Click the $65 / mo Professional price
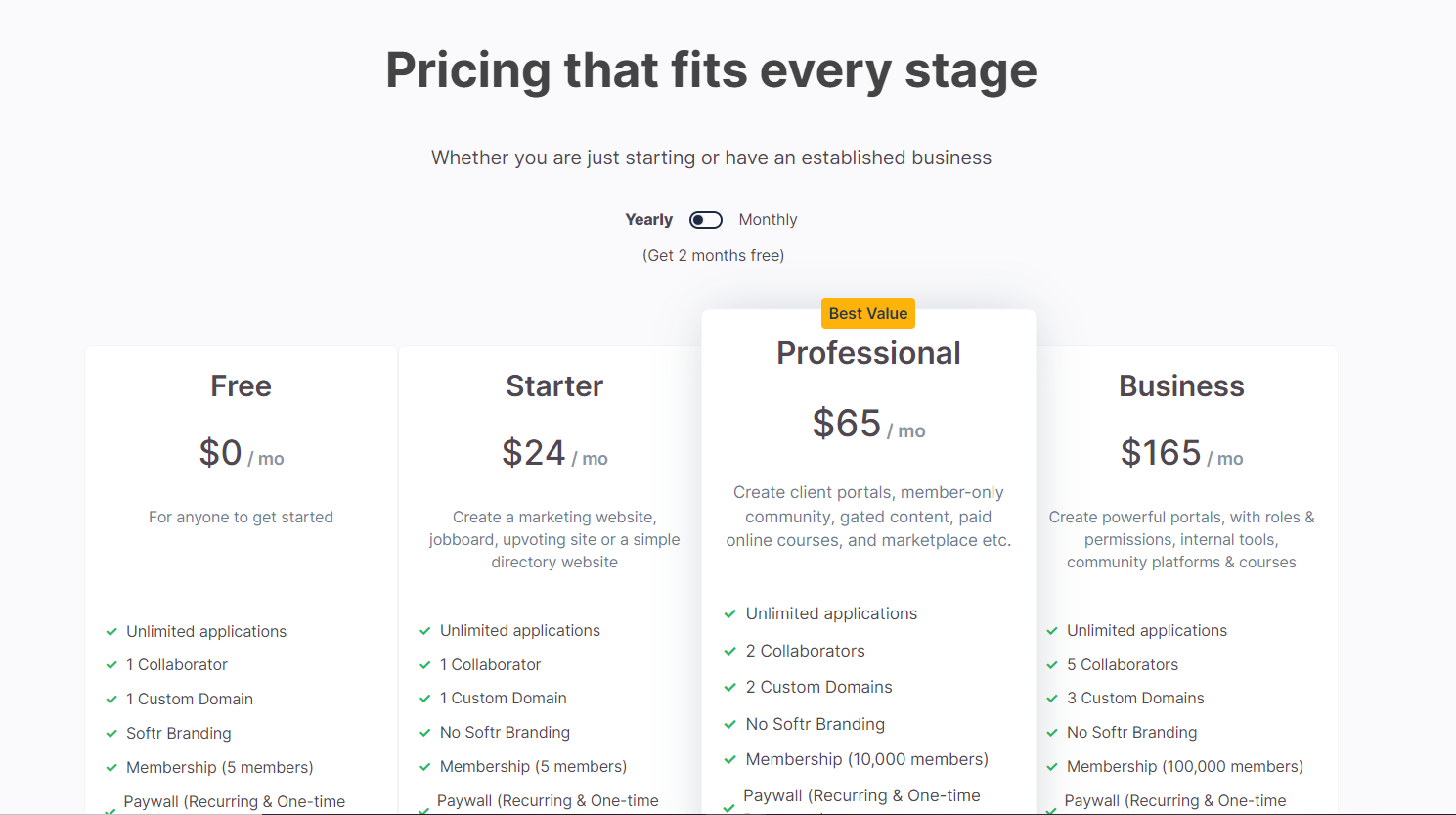 tap(868, 425)
